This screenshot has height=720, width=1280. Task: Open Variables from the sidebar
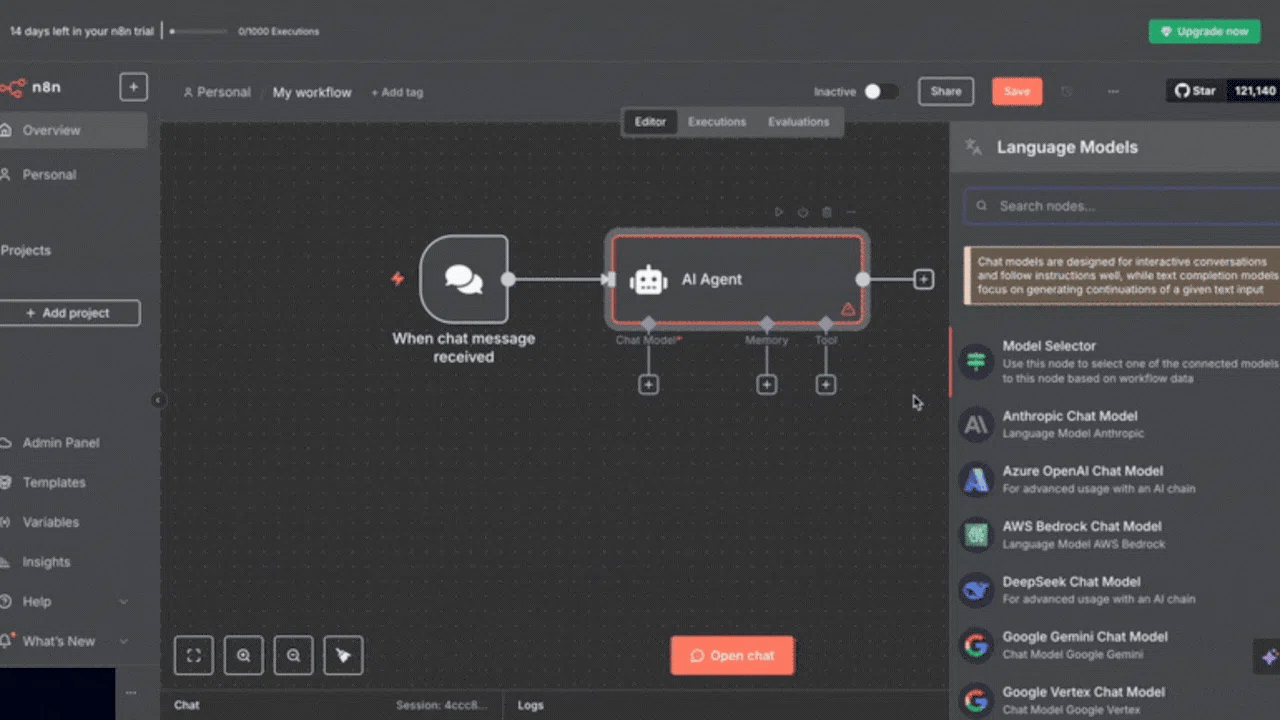click(x=73, y=522)
